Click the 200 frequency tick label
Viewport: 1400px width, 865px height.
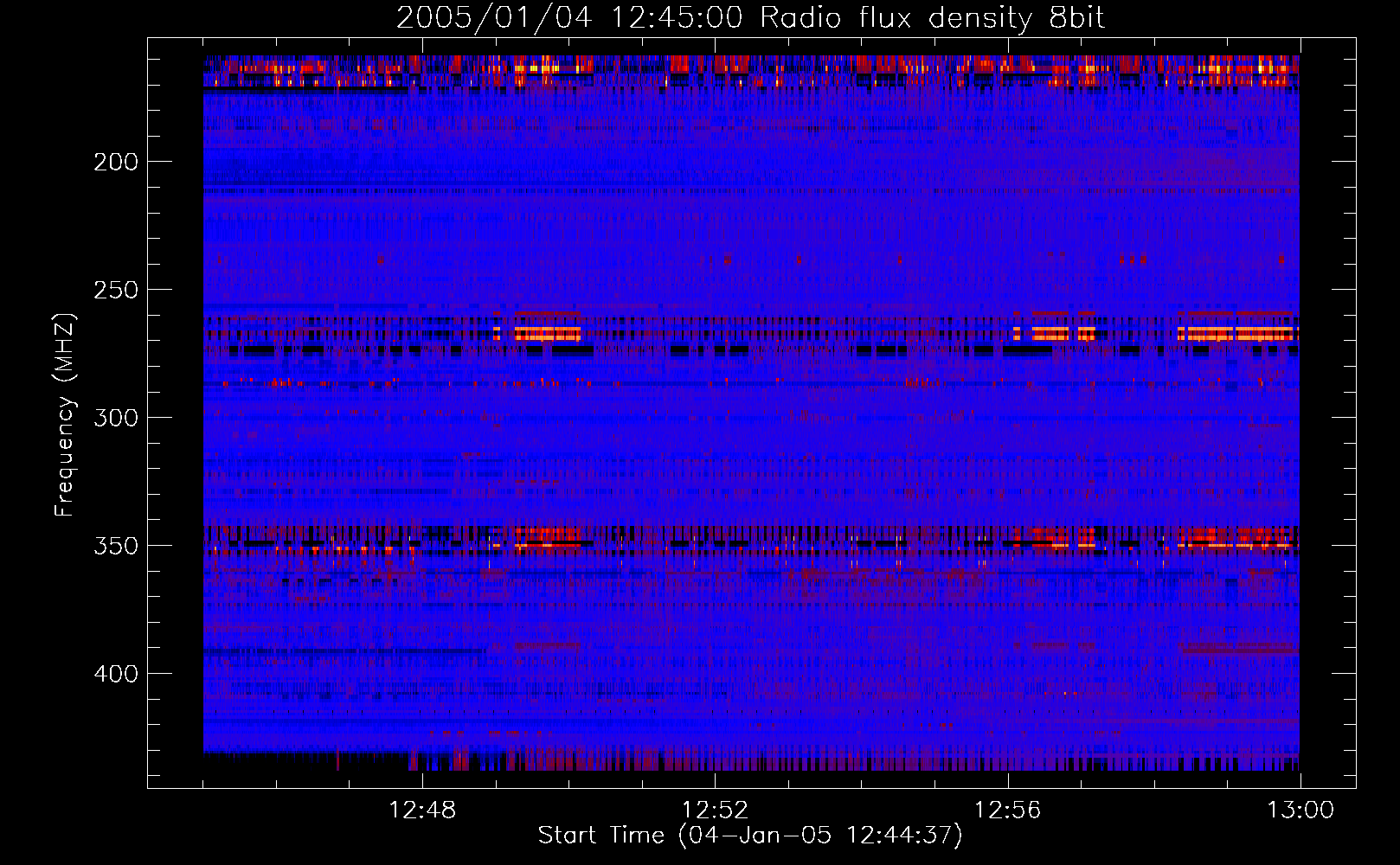click(116, 162)
